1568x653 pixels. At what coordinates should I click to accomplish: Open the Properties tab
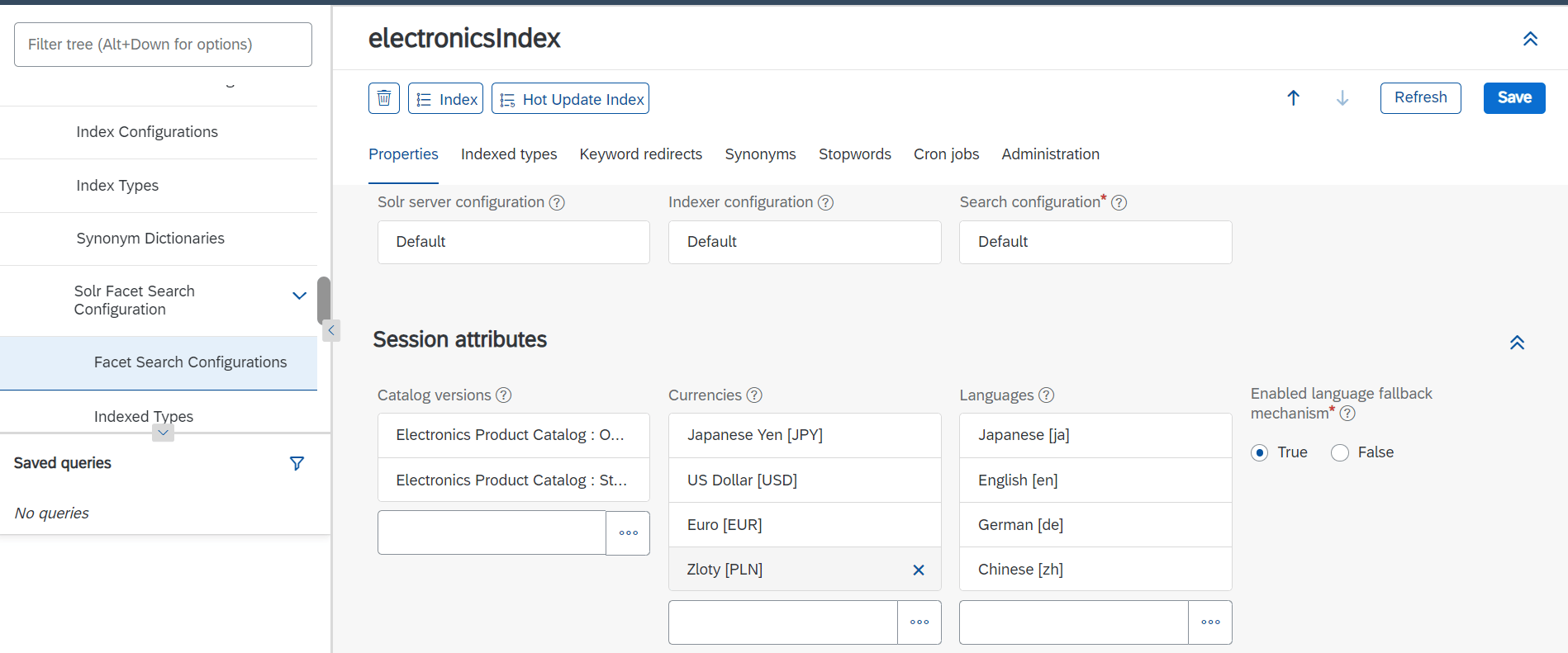coord(403,154)
